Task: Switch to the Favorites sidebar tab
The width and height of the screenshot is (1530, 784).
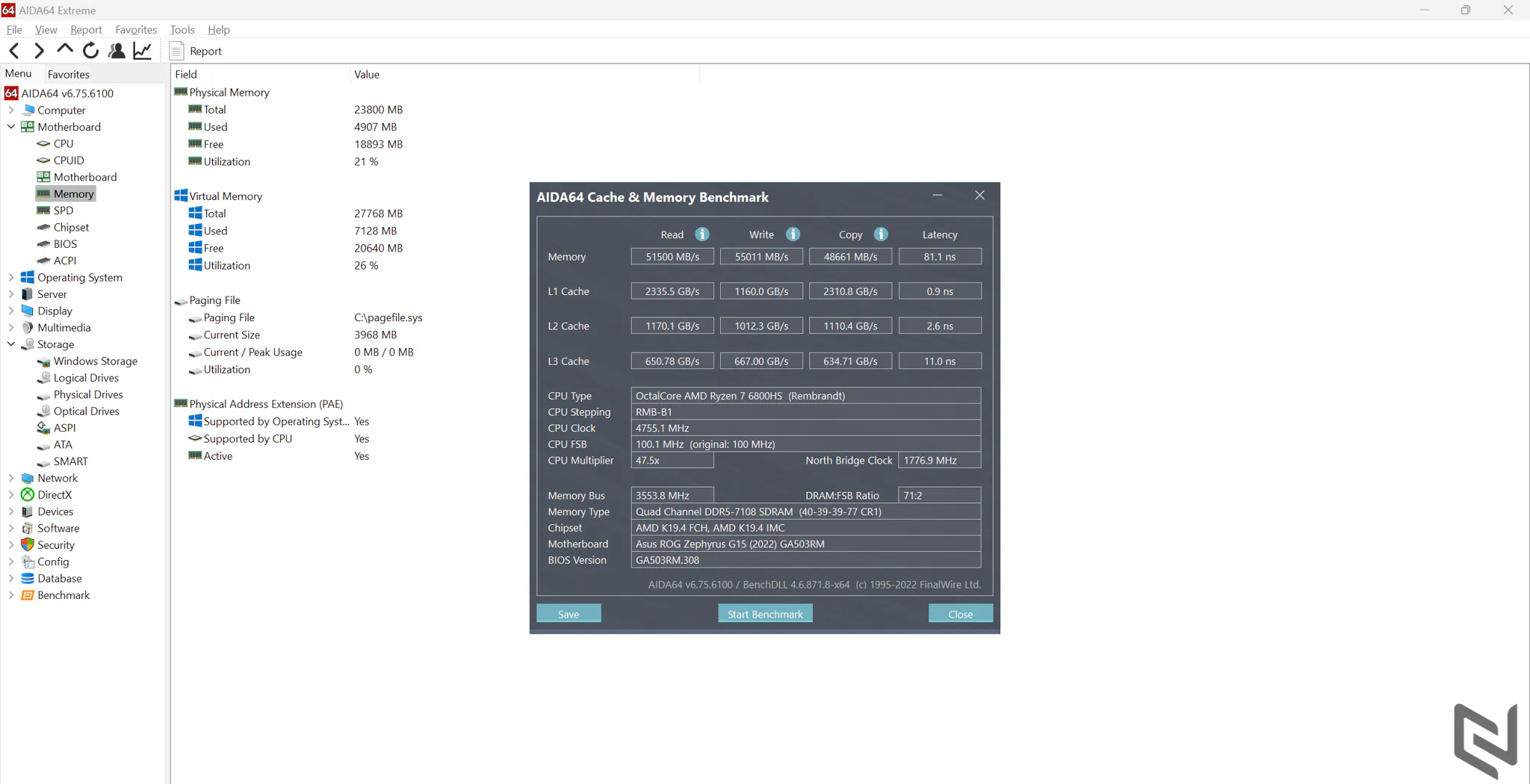Action: coord(69,74)
